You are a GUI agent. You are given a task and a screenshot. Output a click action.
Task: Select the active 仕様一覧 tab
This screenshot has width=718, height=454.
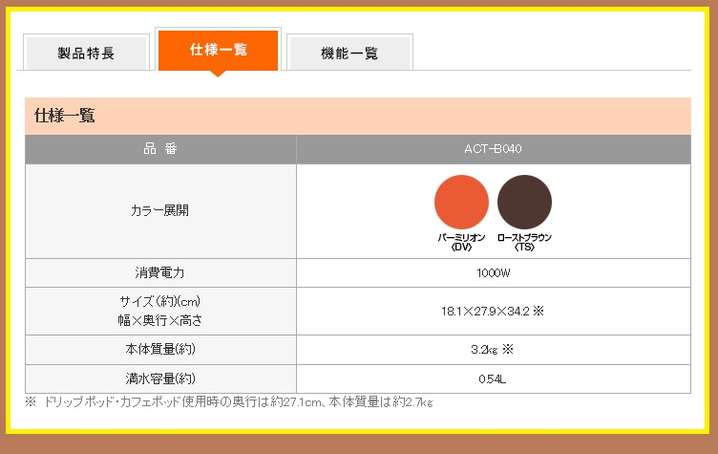click(x=218, y=50)
